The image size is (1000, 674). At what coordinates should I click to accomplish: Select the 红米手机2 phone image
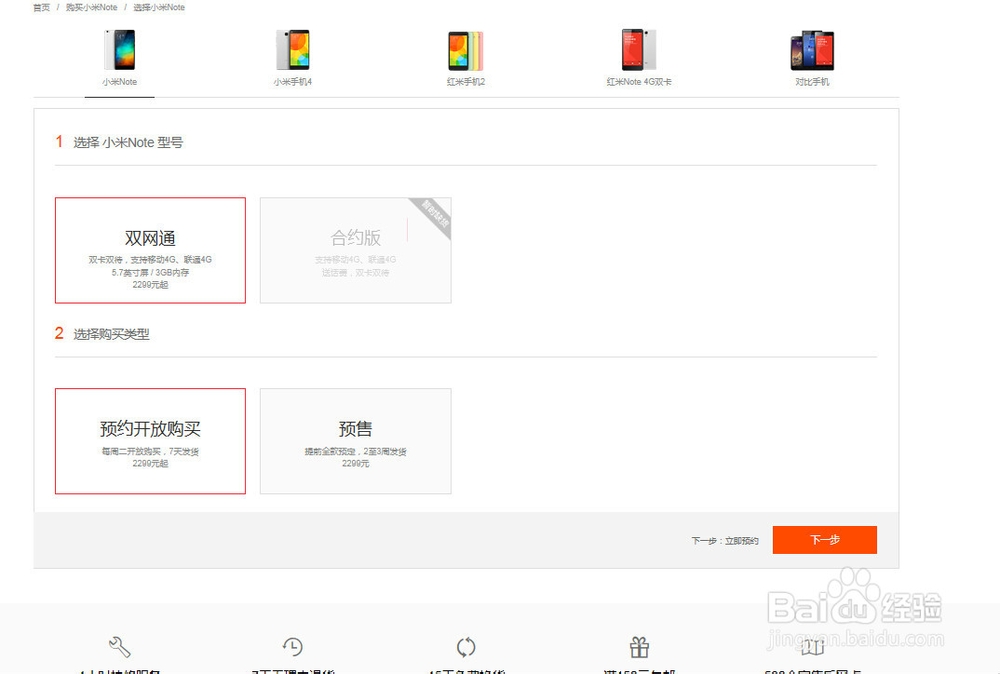point(466,50)
